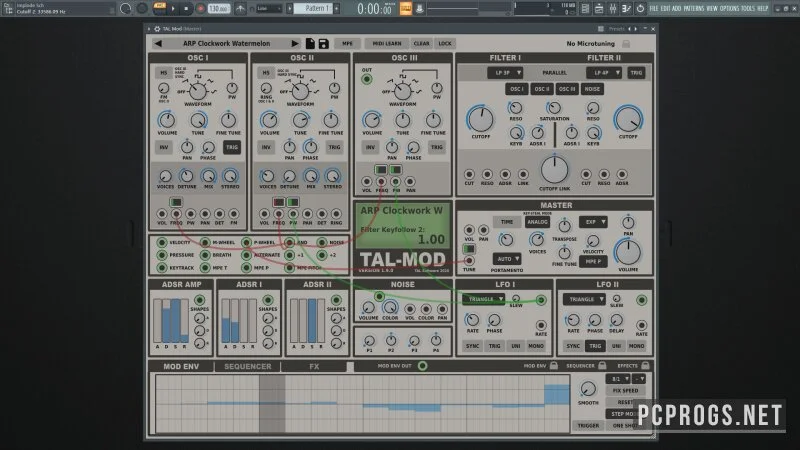Load the next preset with right arrow

(x=295, y=44)
